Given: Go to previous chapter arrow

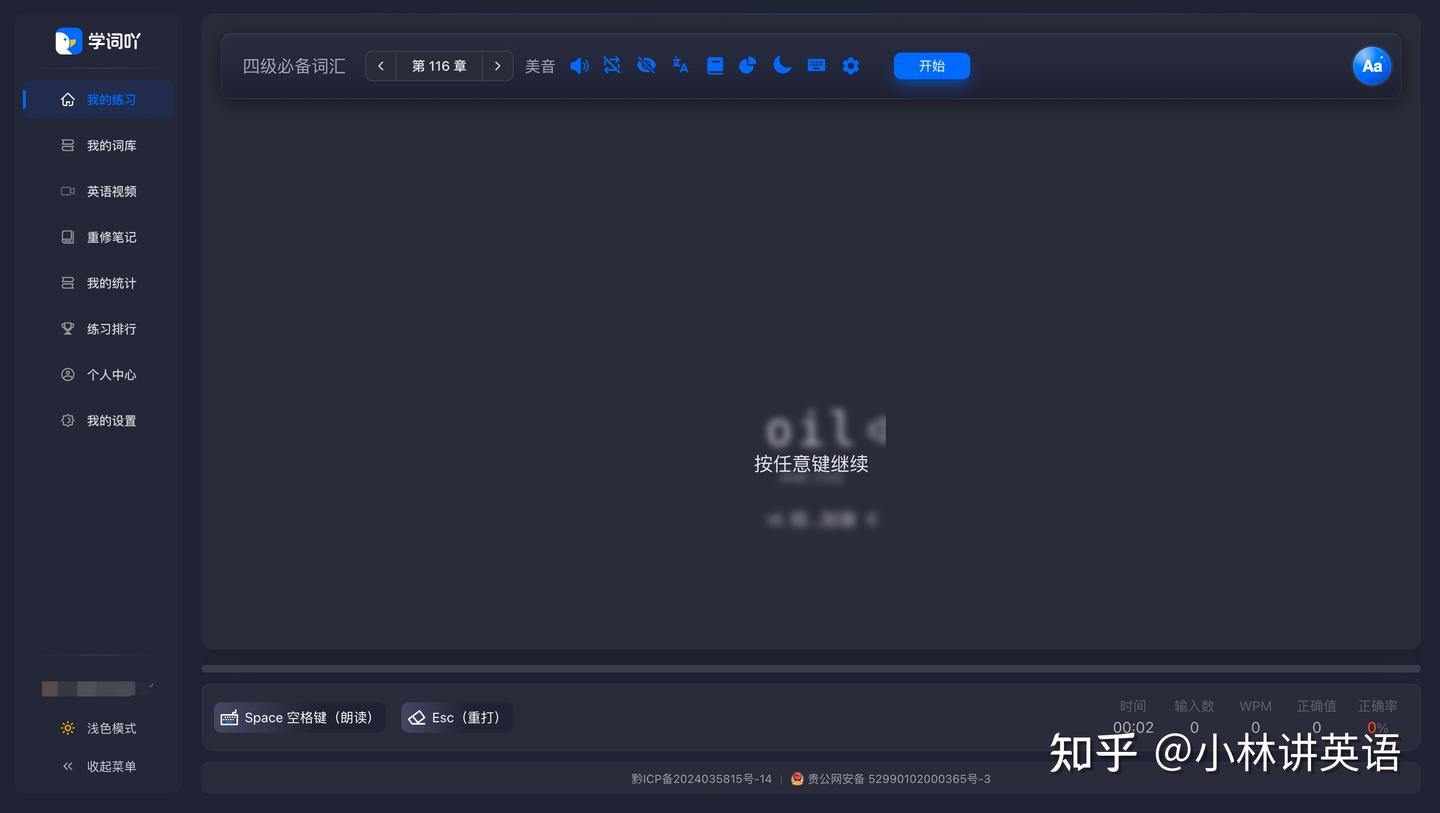Looking at the screenshot, I should (381, 66).
